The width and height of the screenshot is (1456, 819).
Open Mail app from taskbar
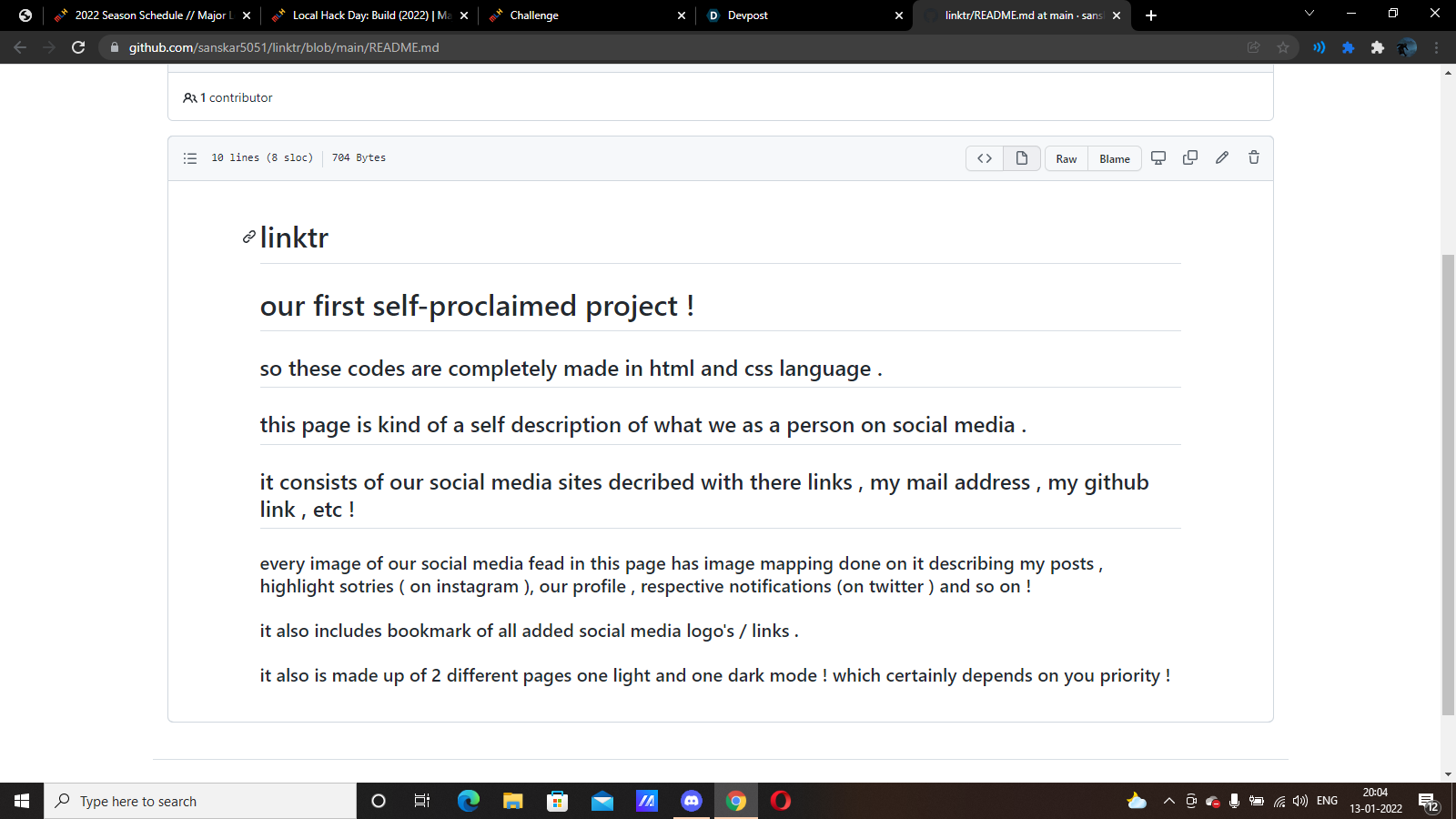point(602,801)
